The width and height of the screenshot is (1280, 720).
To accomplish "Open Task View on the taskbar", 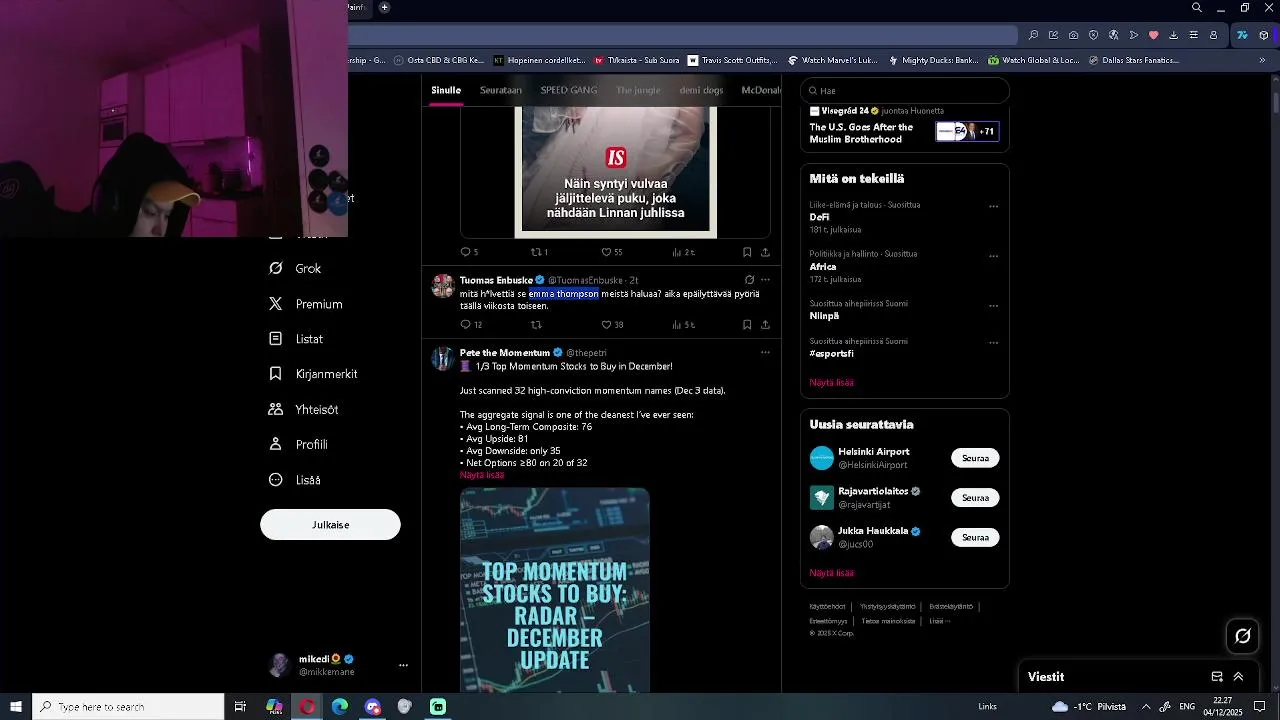I will point(240,707).
